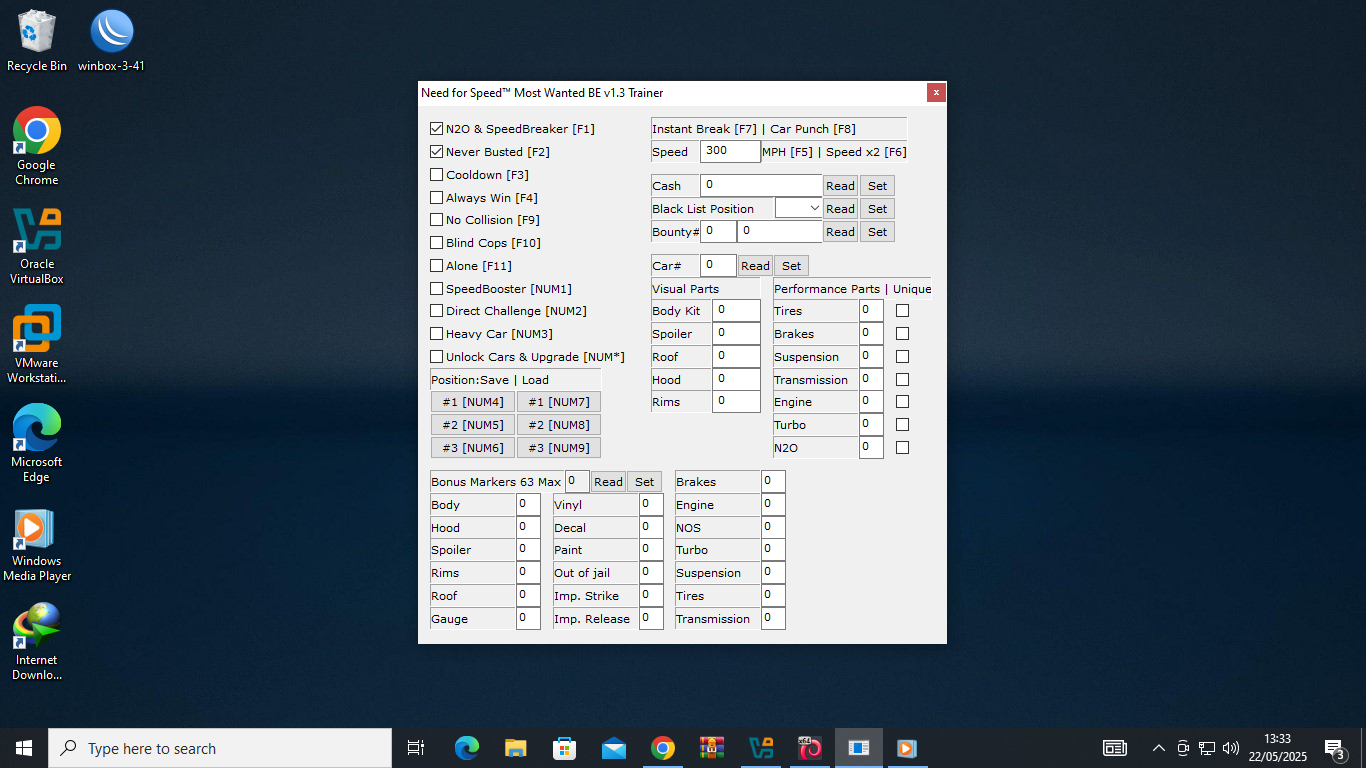The image size is (1366, 768).
Task: Click the Body Kit value field
Action: (x=736, y=310)
